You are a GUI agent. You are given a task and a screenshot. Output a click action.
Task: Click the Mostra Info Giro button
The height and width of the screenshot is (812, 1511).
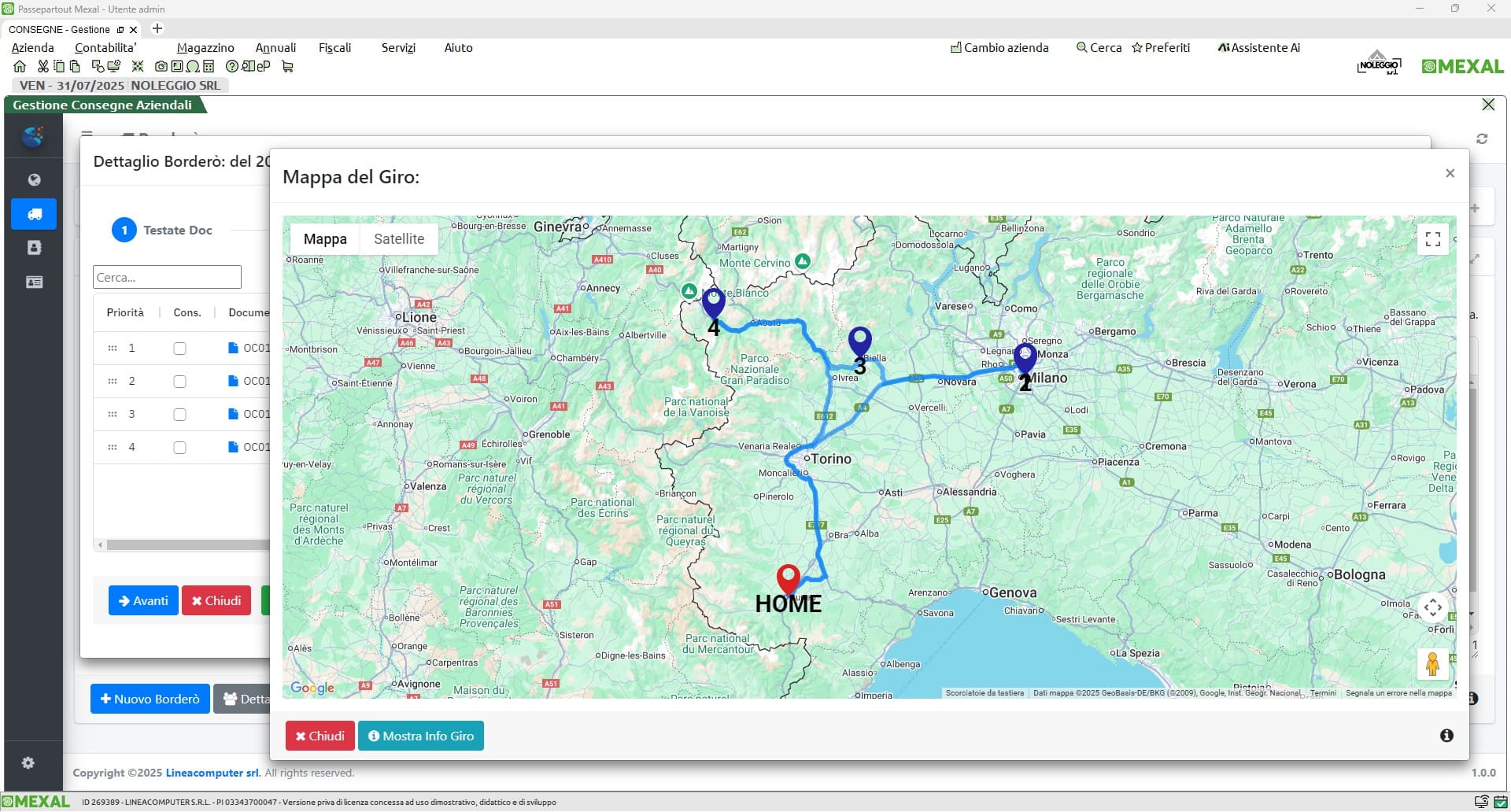coord(421,736)
